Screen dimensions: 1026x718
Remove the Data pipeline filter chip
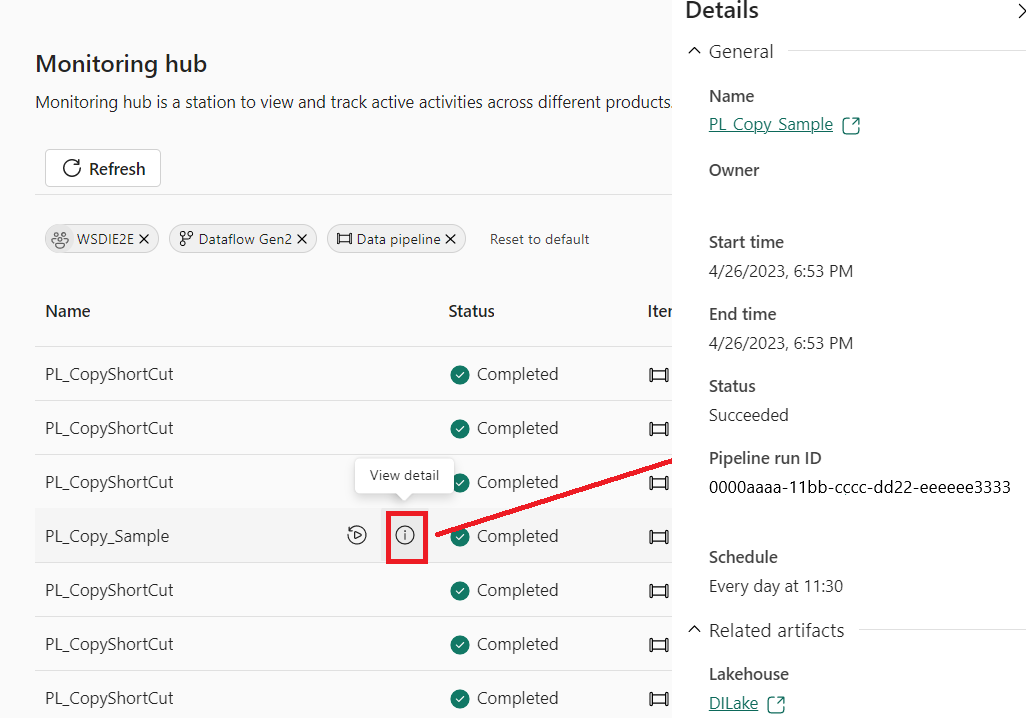tap(450, 239)
